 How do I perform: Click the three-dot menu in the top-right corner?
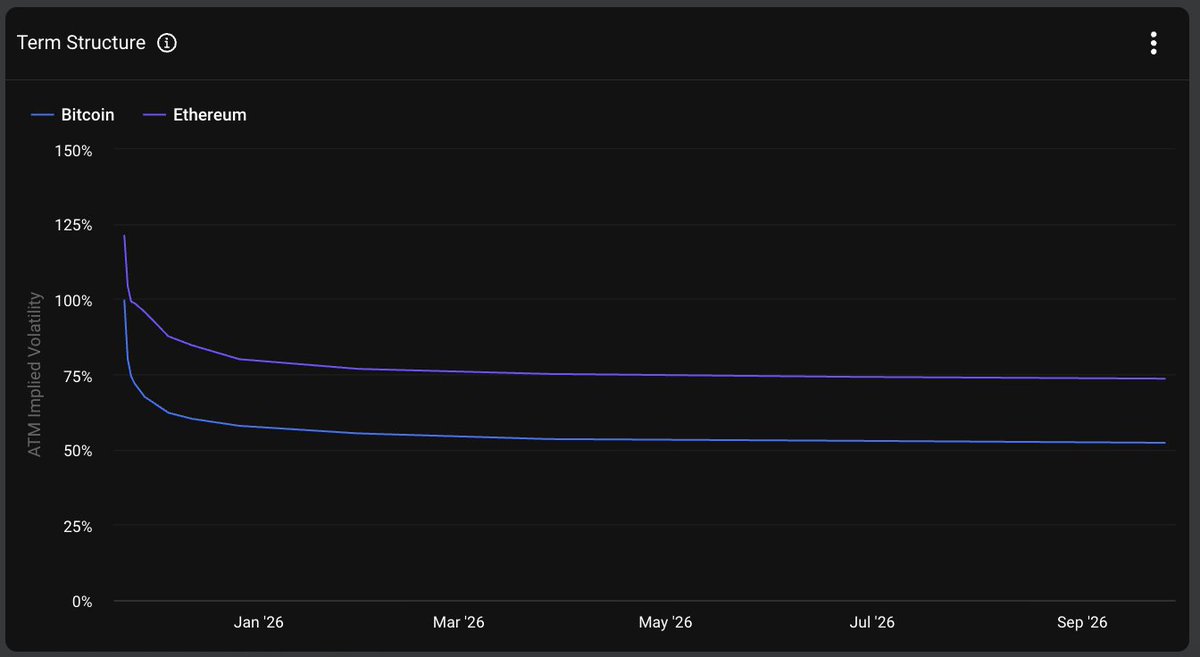point(1153,43)
